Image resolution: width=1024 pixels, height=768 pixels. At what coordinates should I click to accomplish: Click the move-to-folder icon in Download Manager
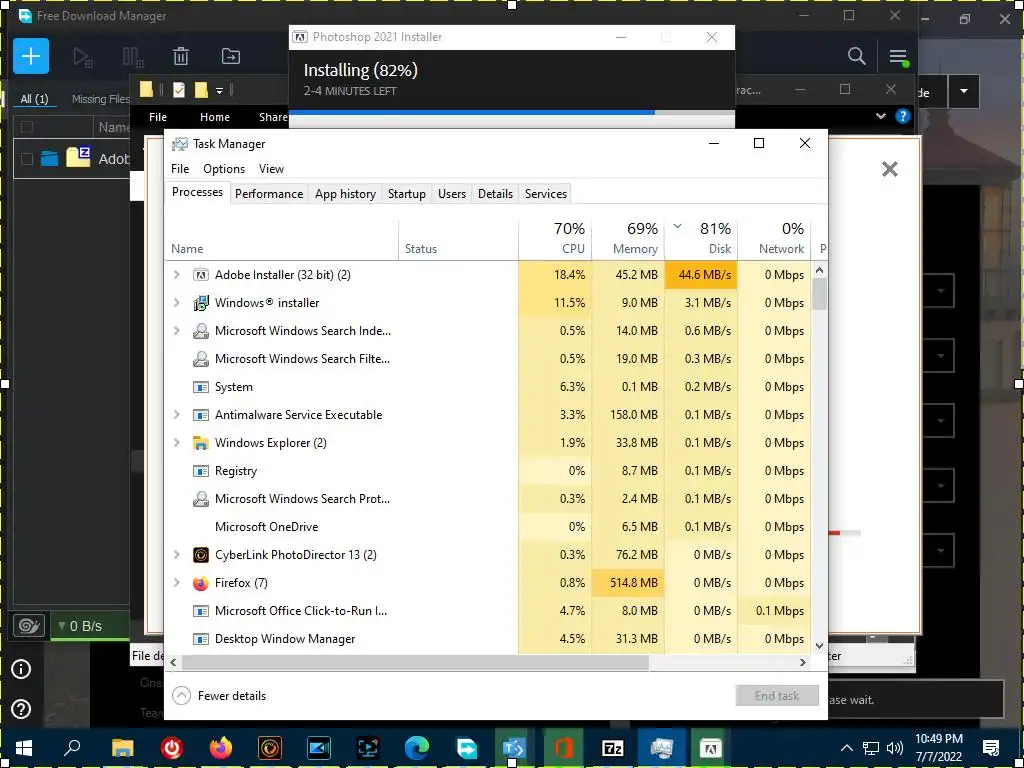click(231, 56)
